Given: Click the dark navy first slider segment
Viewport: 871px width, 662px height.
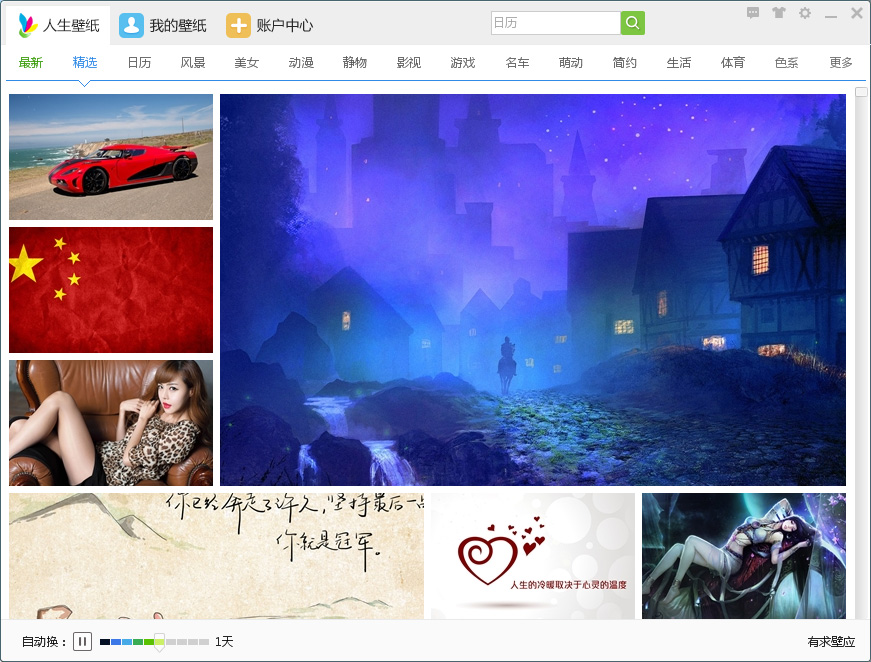Looking at the screenshot, I should click(105, 642).
